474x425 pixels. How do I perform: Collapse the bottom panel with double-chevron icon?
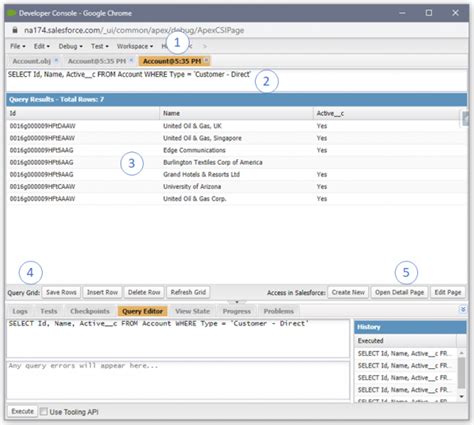[463, 310]
